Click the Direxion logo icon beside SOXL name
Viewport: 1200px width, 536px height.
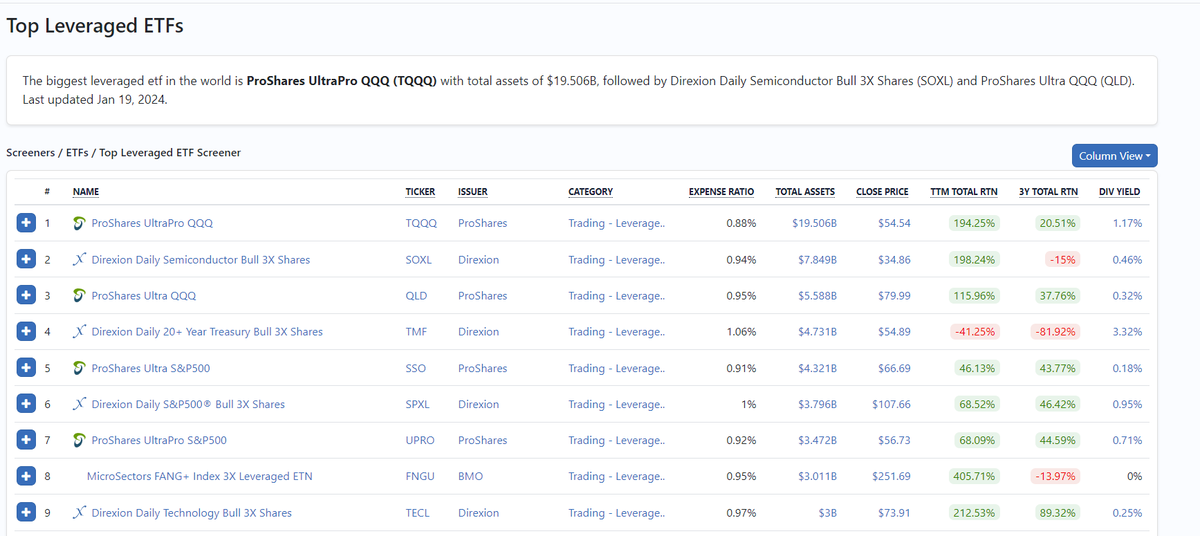(79, 259)
